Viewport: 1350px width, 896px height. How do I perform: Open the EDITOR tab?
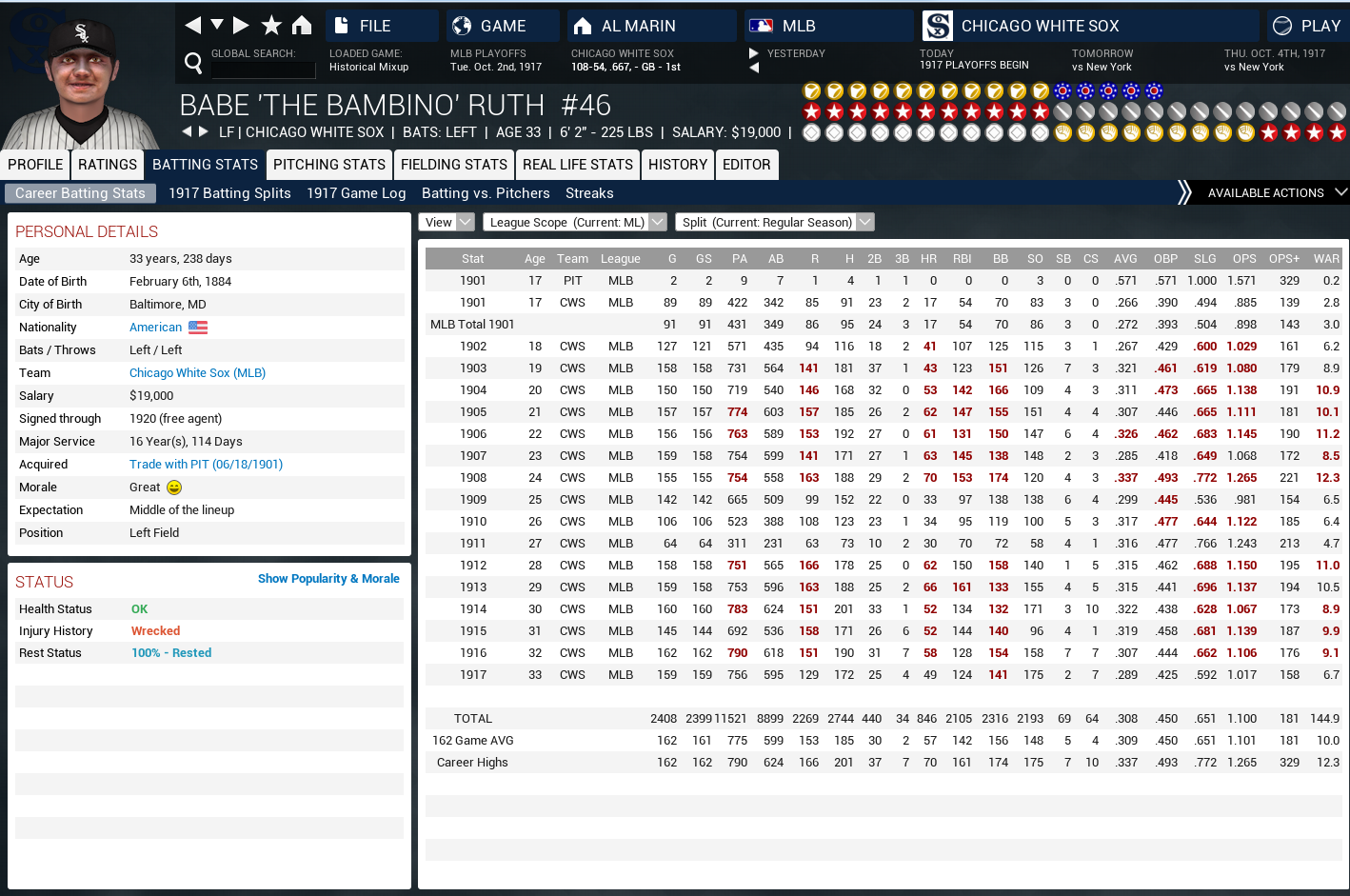click(x=746, y=165)
